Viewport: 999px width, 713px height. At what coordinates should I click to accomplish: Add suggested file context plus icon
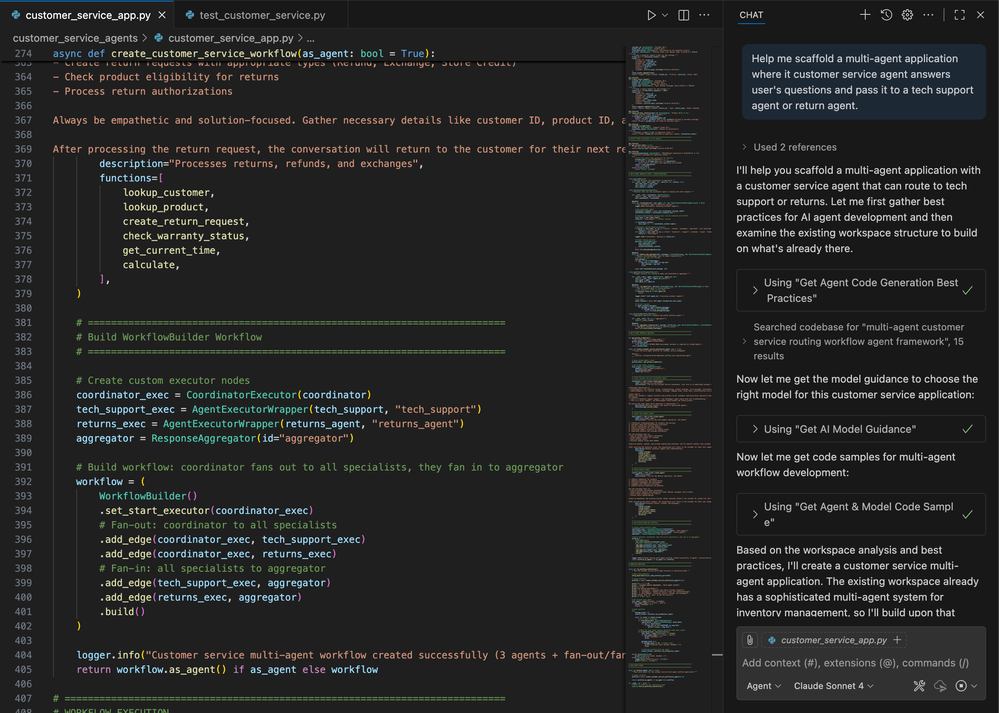click(x=898, y=640)
